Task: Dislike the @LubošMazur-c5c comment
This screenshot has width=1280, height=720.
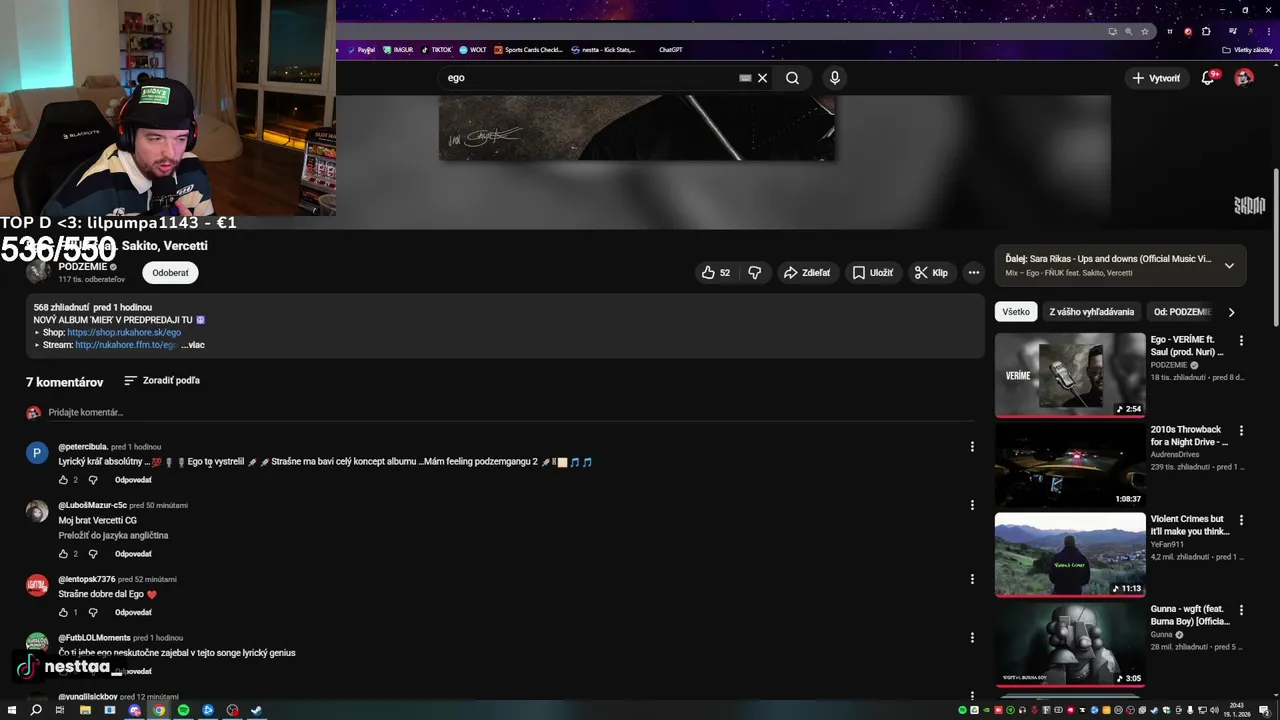Action: pos(93,554)
